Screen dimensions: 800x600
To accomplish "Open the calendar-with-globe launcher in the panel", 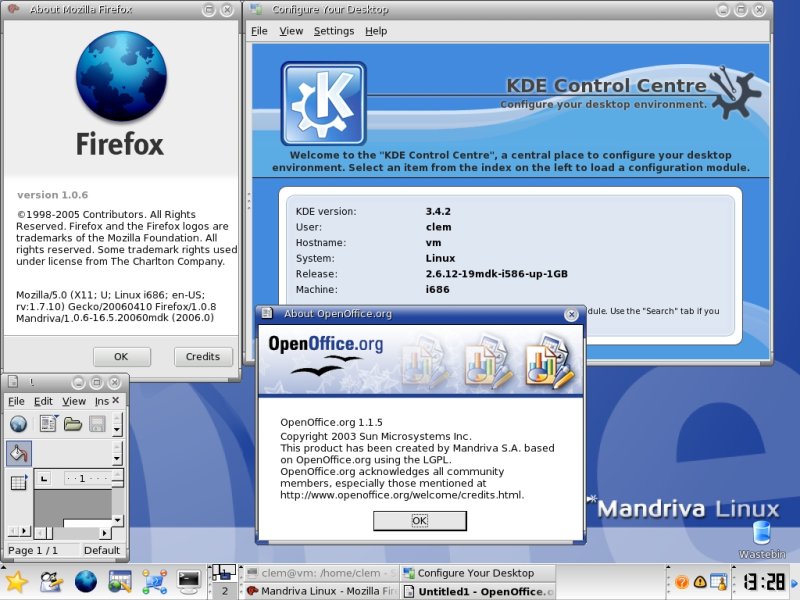I will tap(120, 582).
